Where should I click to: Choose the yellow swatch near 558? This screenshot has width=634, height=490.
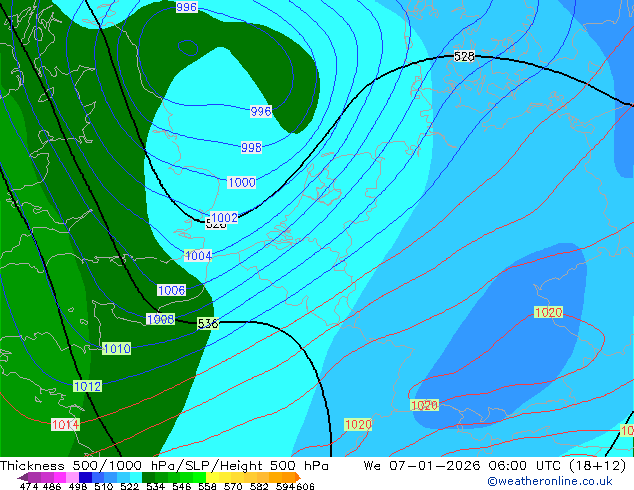pyautogui.click(x=212, y=477)
